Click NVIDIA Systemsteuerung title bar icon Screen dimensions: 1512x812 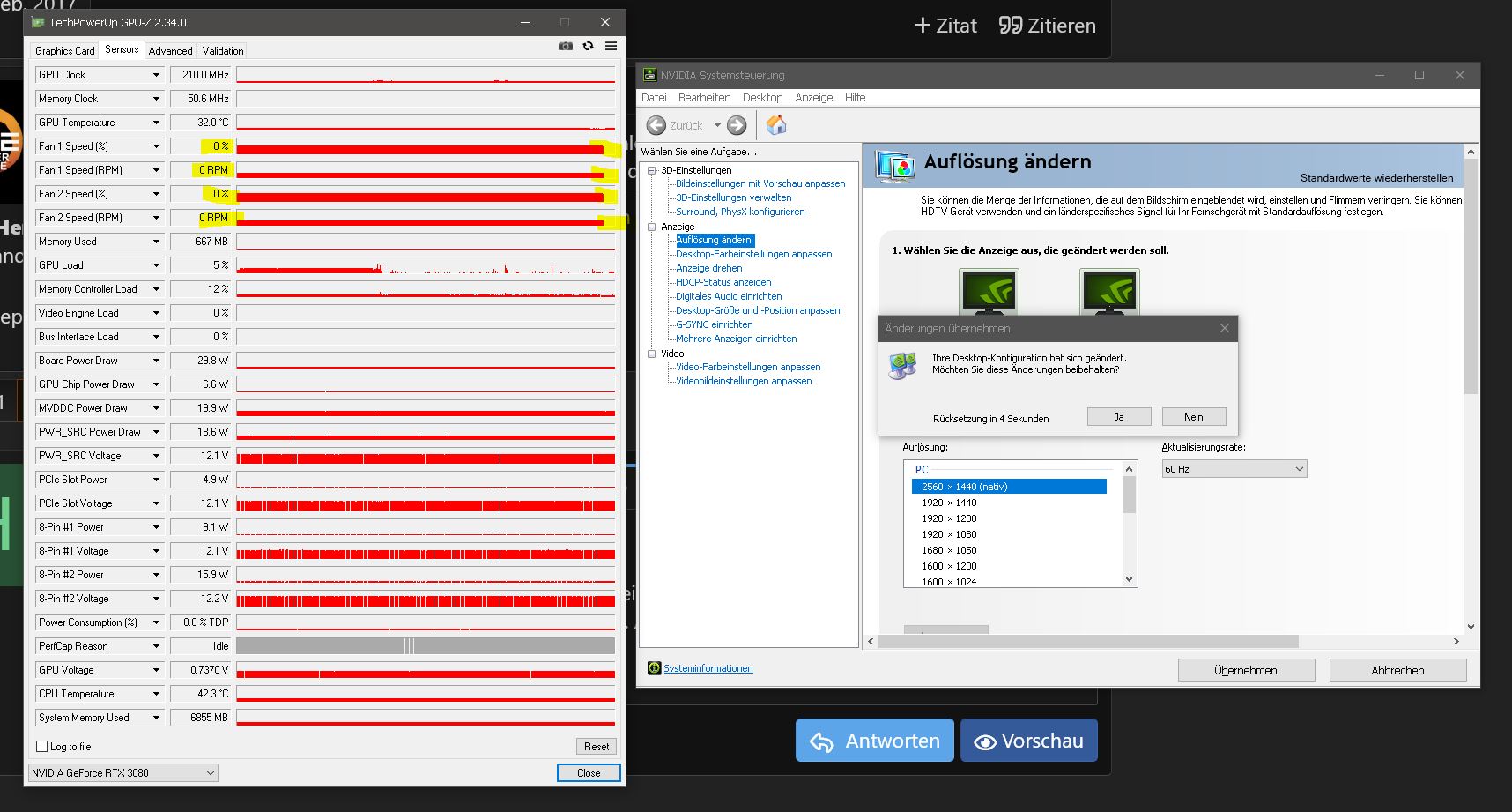[649, 75]
